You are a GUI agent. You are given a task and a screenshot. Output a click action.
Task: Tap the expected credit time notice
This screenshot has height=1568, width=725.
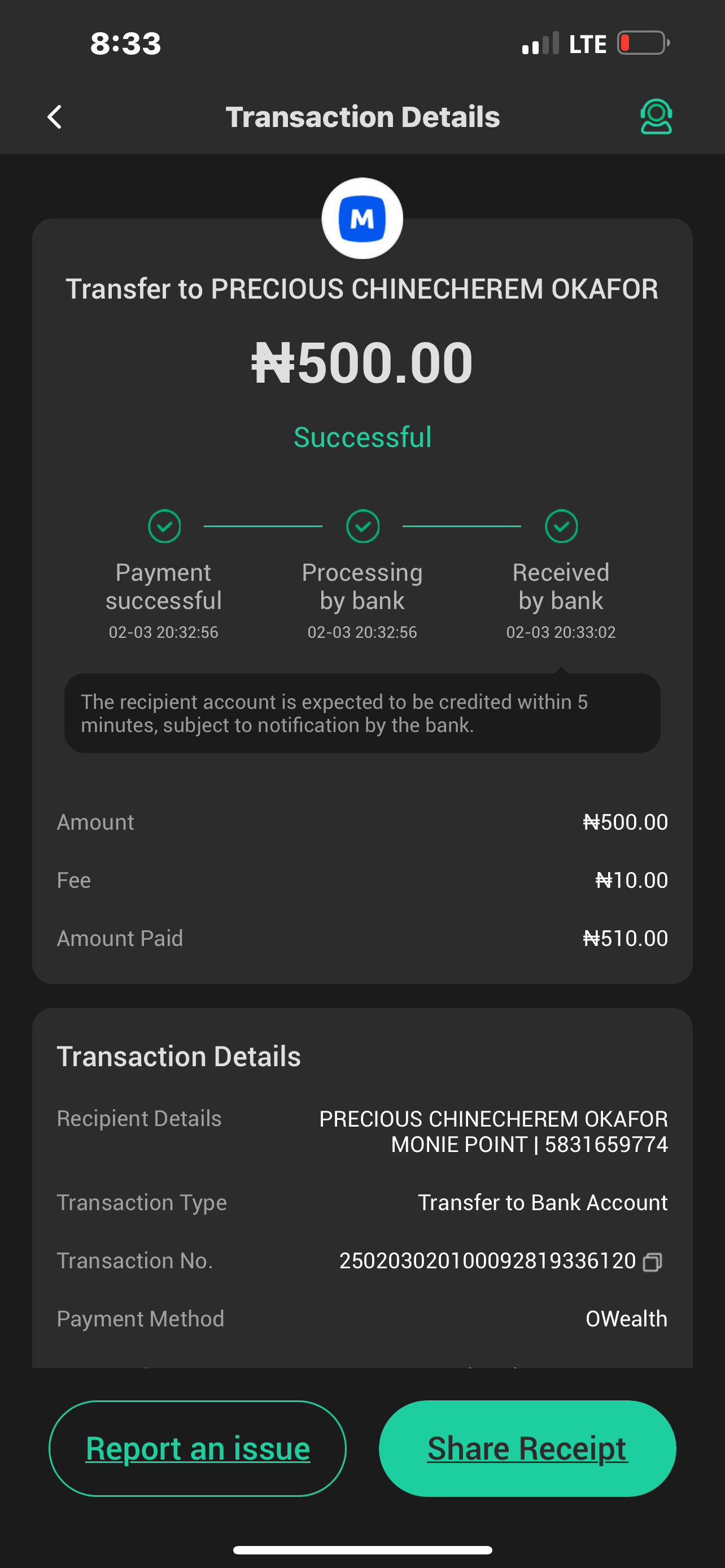362,713
